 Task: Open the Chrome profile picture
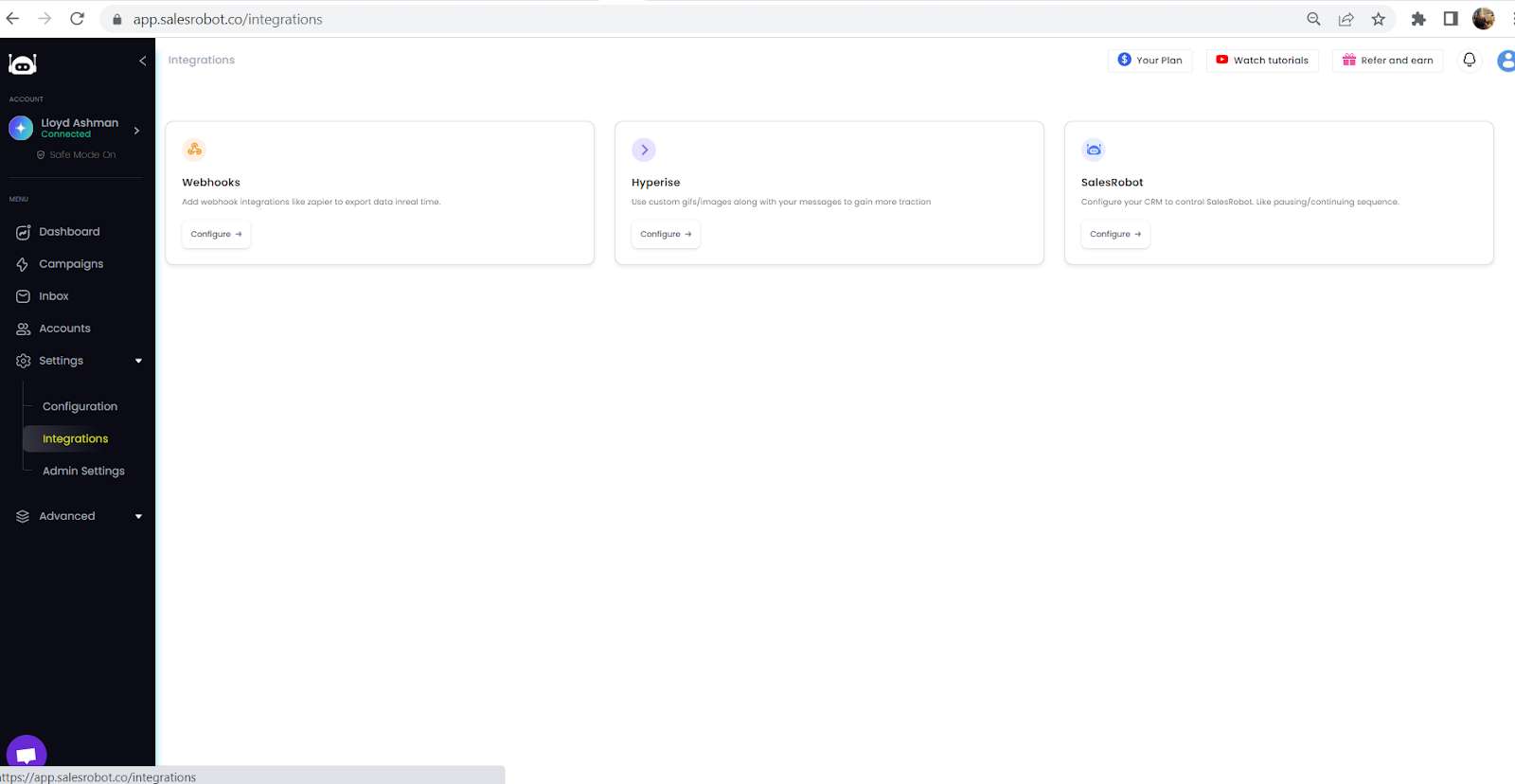pos(1484,18)
